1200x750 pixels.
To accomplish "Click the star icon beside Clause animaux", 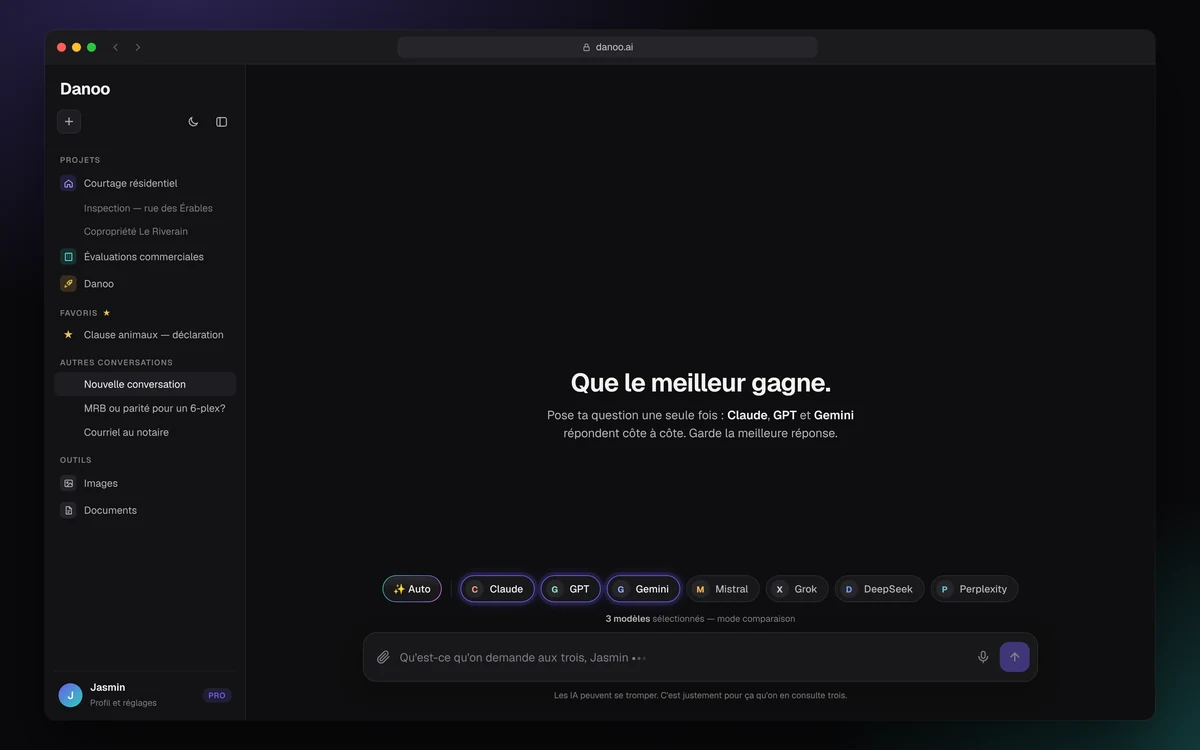I will 68,335.
